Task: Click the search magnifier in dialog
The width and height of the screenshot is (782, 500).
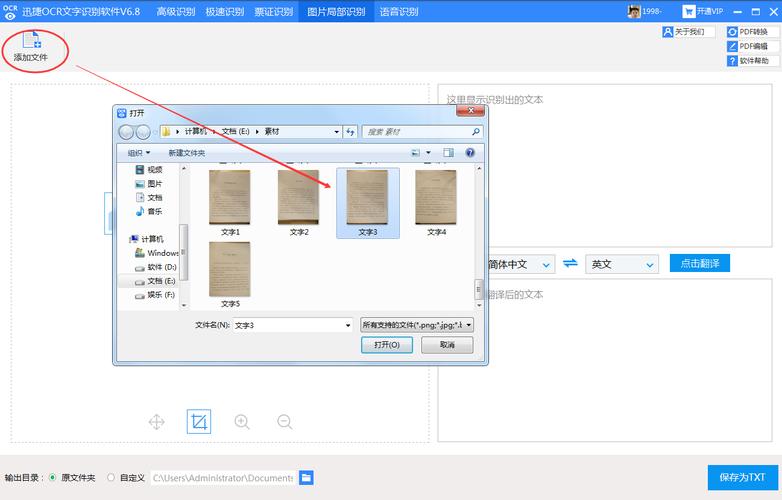Action: point(475,132)
